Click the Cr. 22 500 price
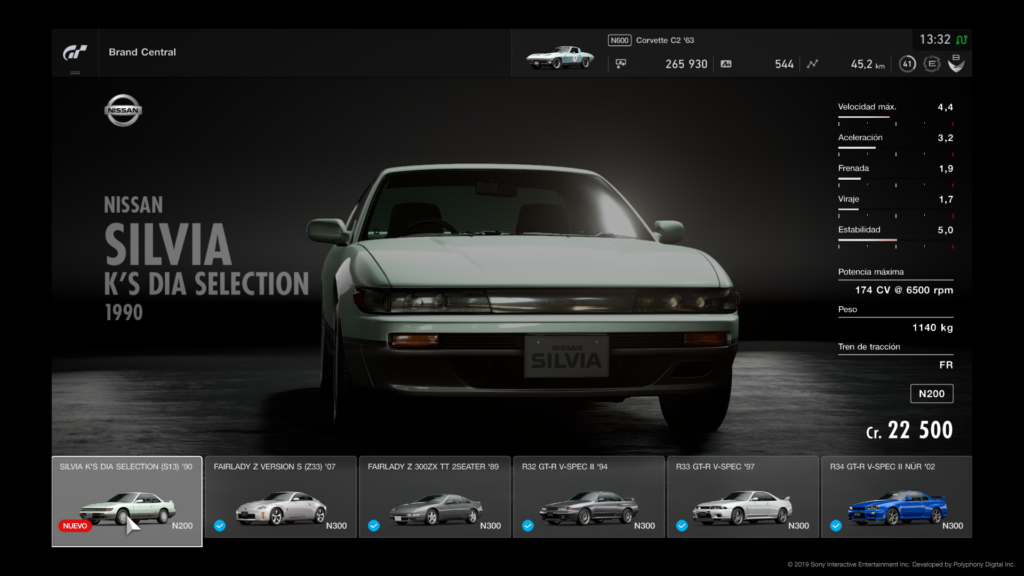 point(909,430)
